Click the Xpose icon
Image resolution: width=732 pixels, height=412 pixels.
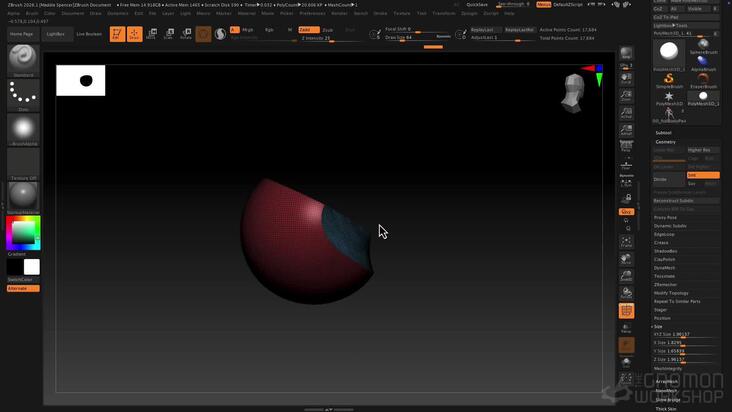tap(626, 379)
